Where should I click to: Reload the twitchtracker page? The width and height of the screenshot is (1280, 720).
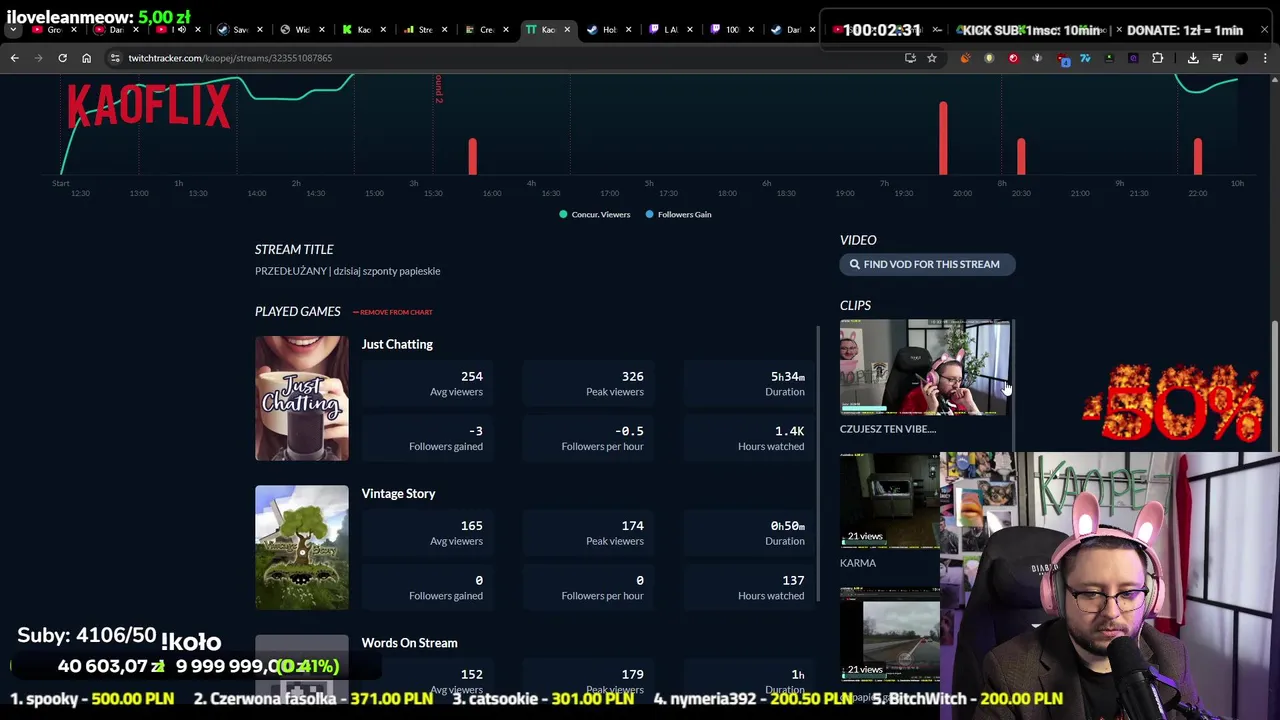coord(62,58)
